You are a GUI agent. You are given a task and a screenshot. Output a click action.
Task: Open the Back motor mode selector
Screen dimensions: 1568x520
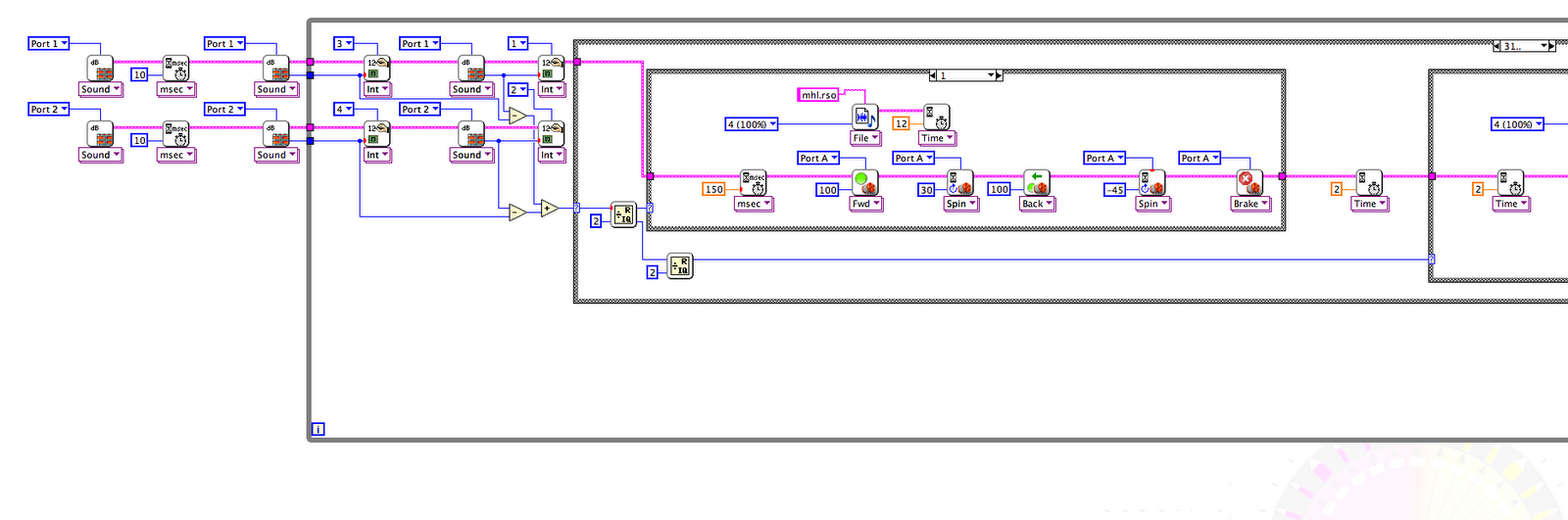coord(1037,204)
